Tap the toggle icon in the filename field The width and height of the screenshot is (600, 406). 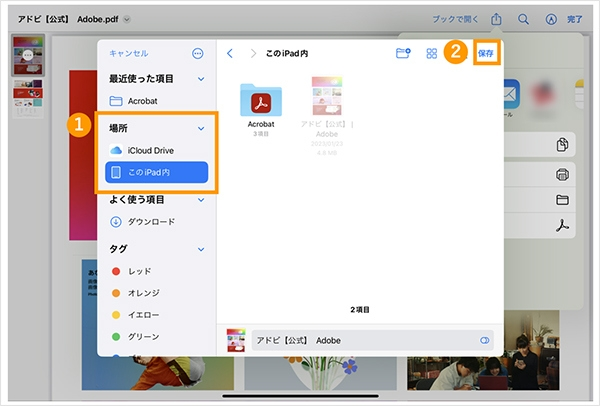[484, 340]
